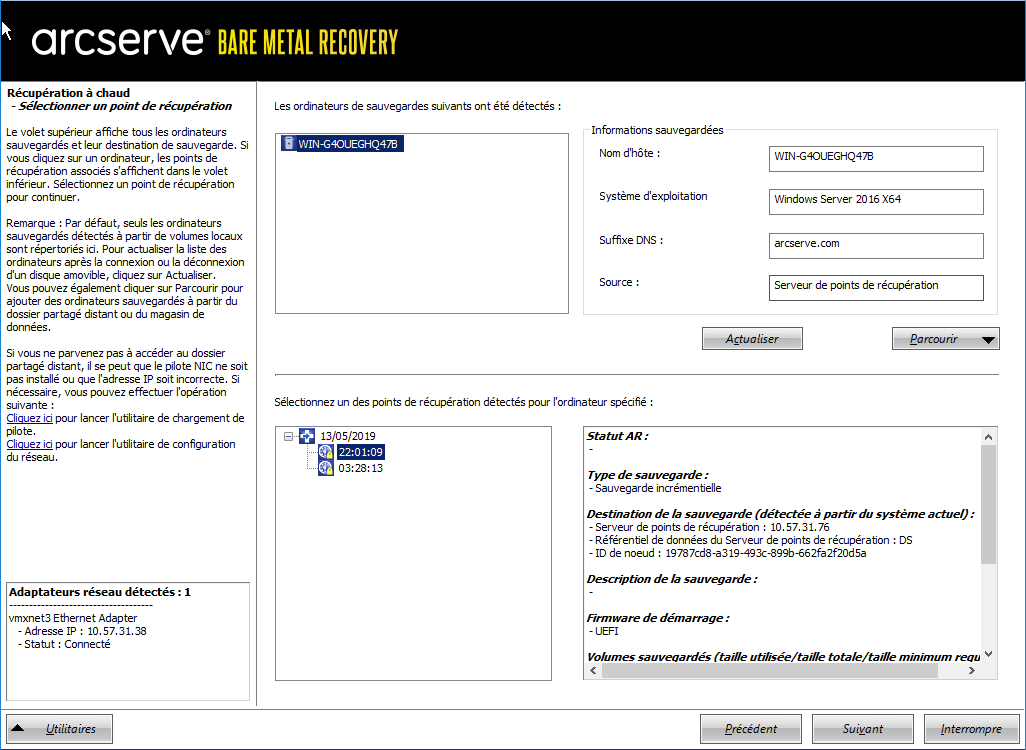Open the Parcourir dropdown arrow
Screen dimensions: 1026x750
989,340
